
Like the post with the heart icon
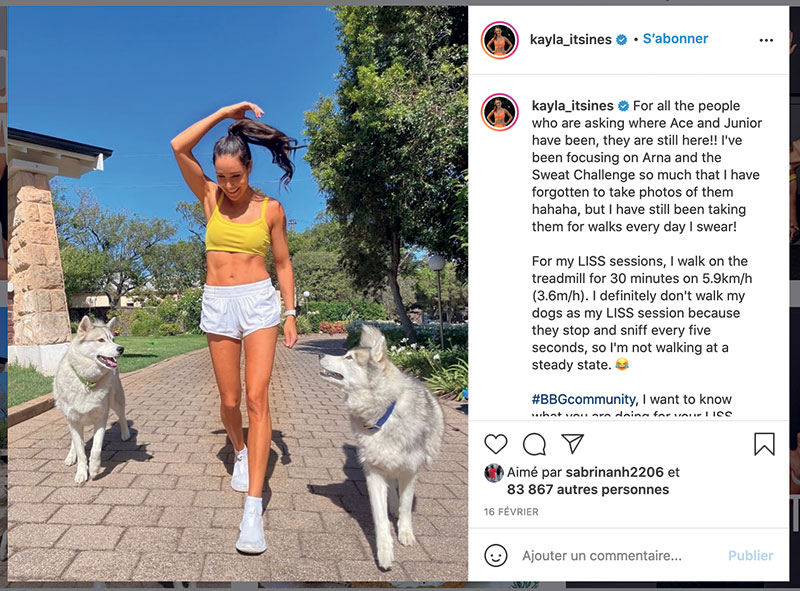click(495, 444)
